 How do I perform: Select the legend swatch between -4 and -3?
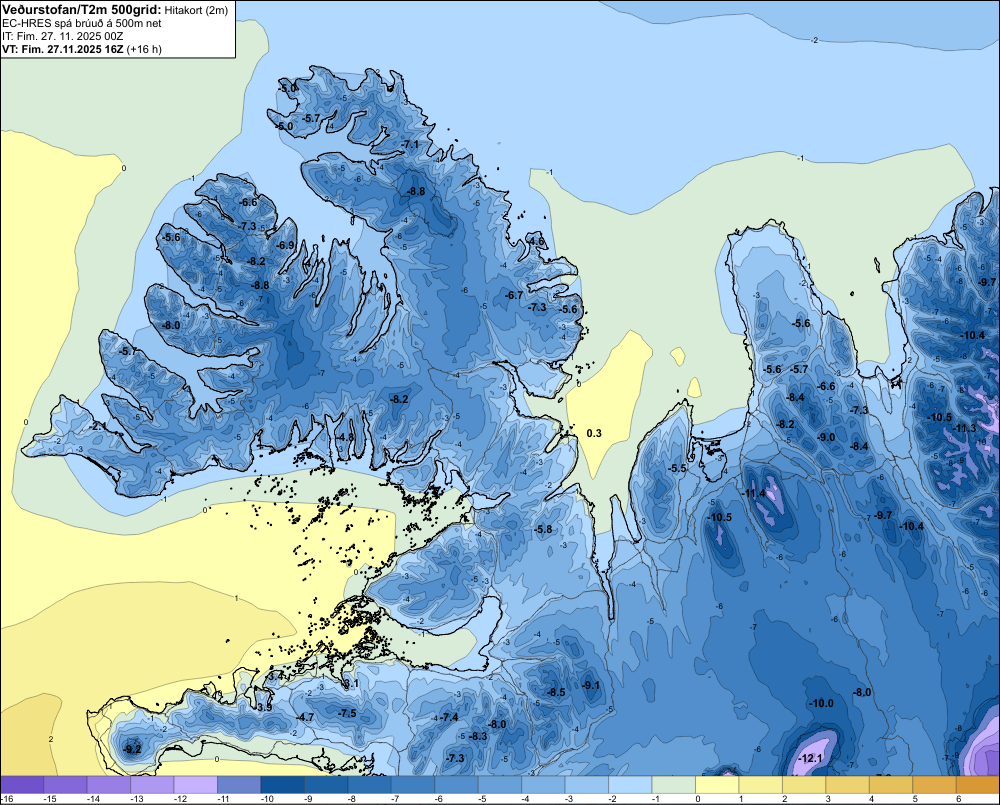[543, 785]
